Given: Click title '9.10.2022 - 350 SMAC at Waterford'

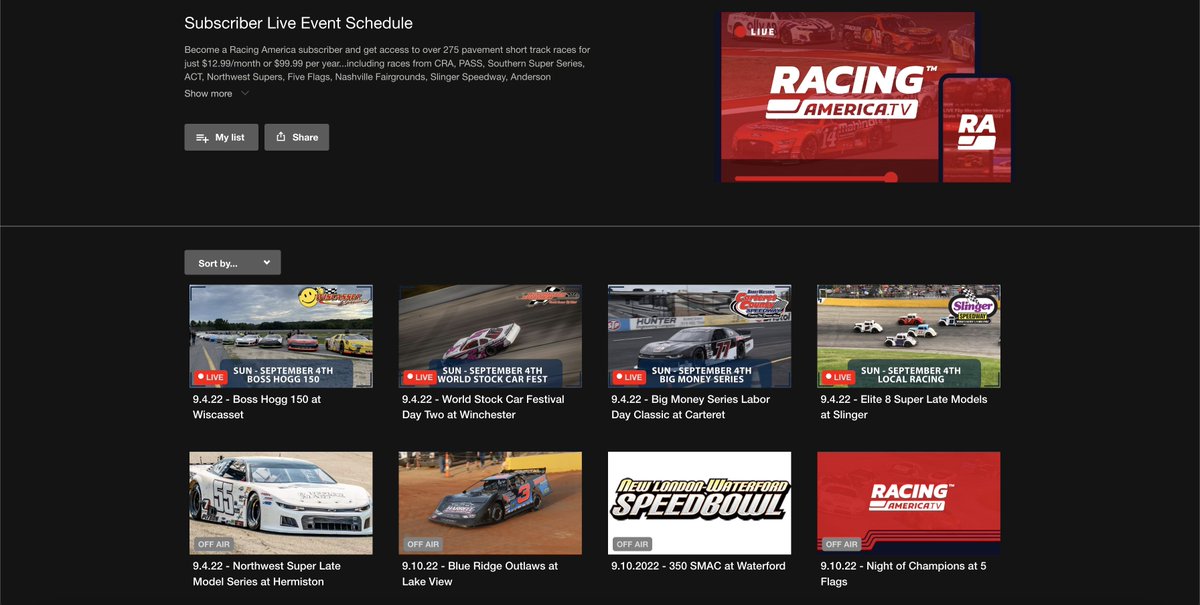Looking at the screenshot, I should [698, 566].
